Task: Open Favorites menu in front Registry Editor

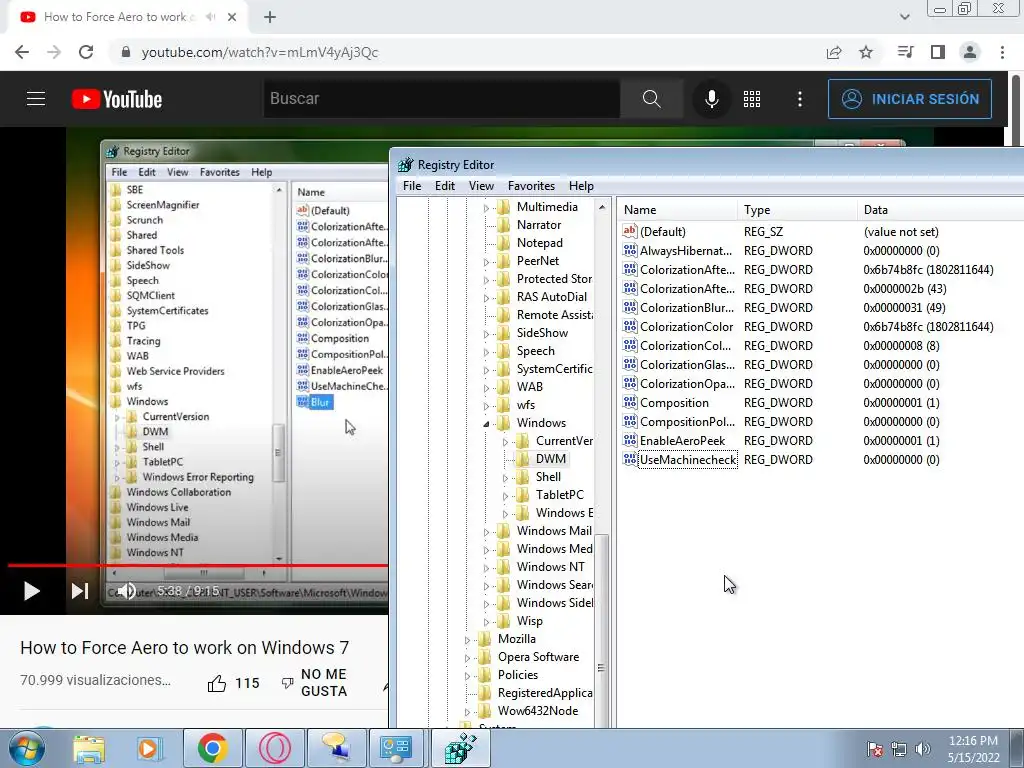Action: tap(531, 186)
